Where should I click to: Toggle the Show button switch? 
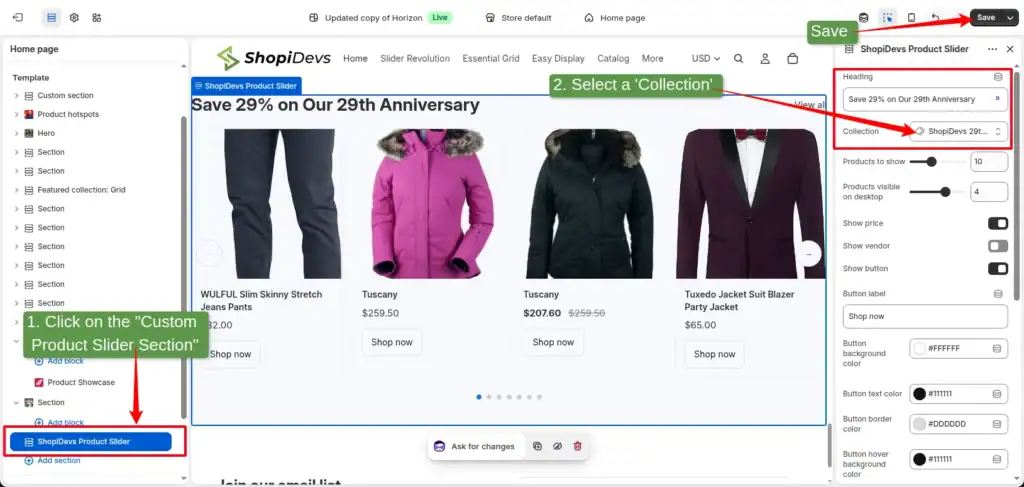(x=998, y=268)
